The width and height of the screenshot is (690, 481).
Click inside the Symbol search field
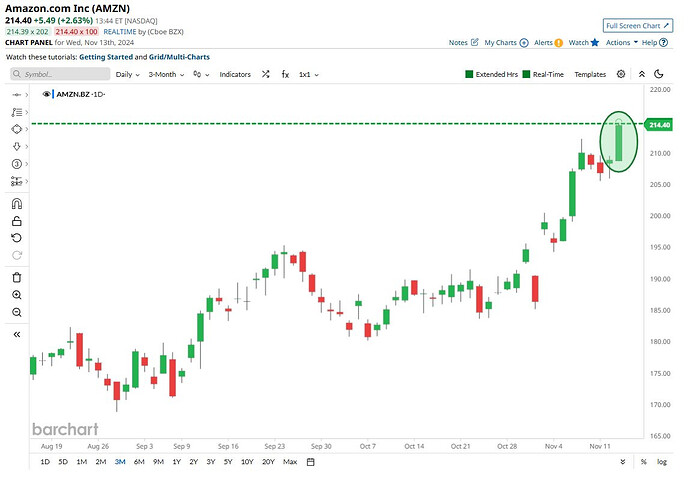pos(60,74)
